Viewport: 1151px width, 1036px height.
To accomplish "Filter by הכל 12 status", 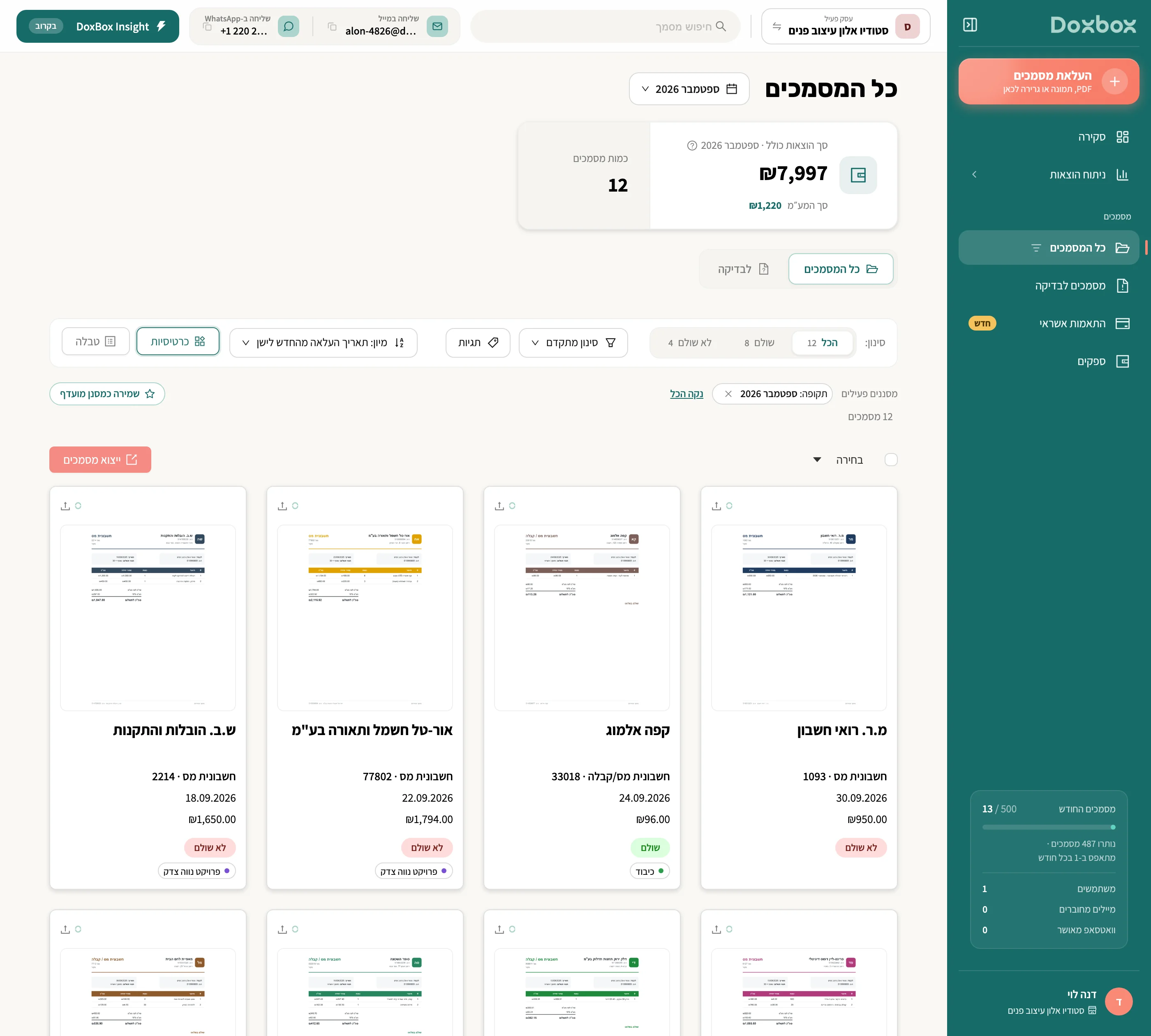I will (822, 343).
